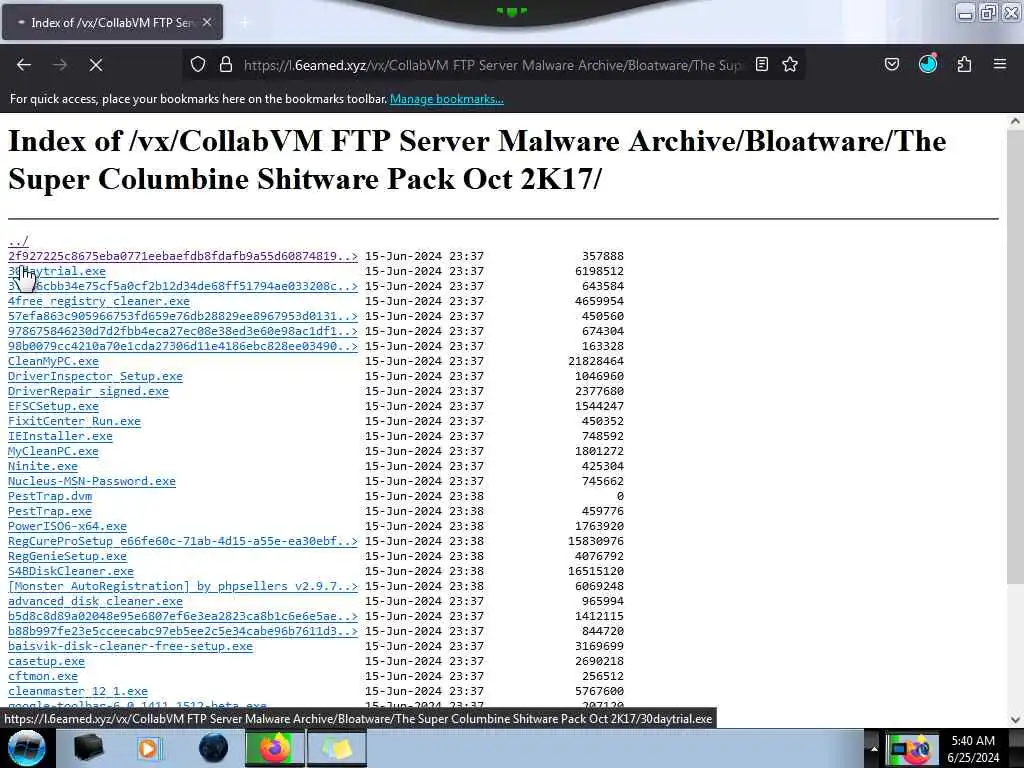Viewport: 1024px width, 768px height.
Task: Click the page vertical scrollbar thumb
Action: (x=1015, y=356)
